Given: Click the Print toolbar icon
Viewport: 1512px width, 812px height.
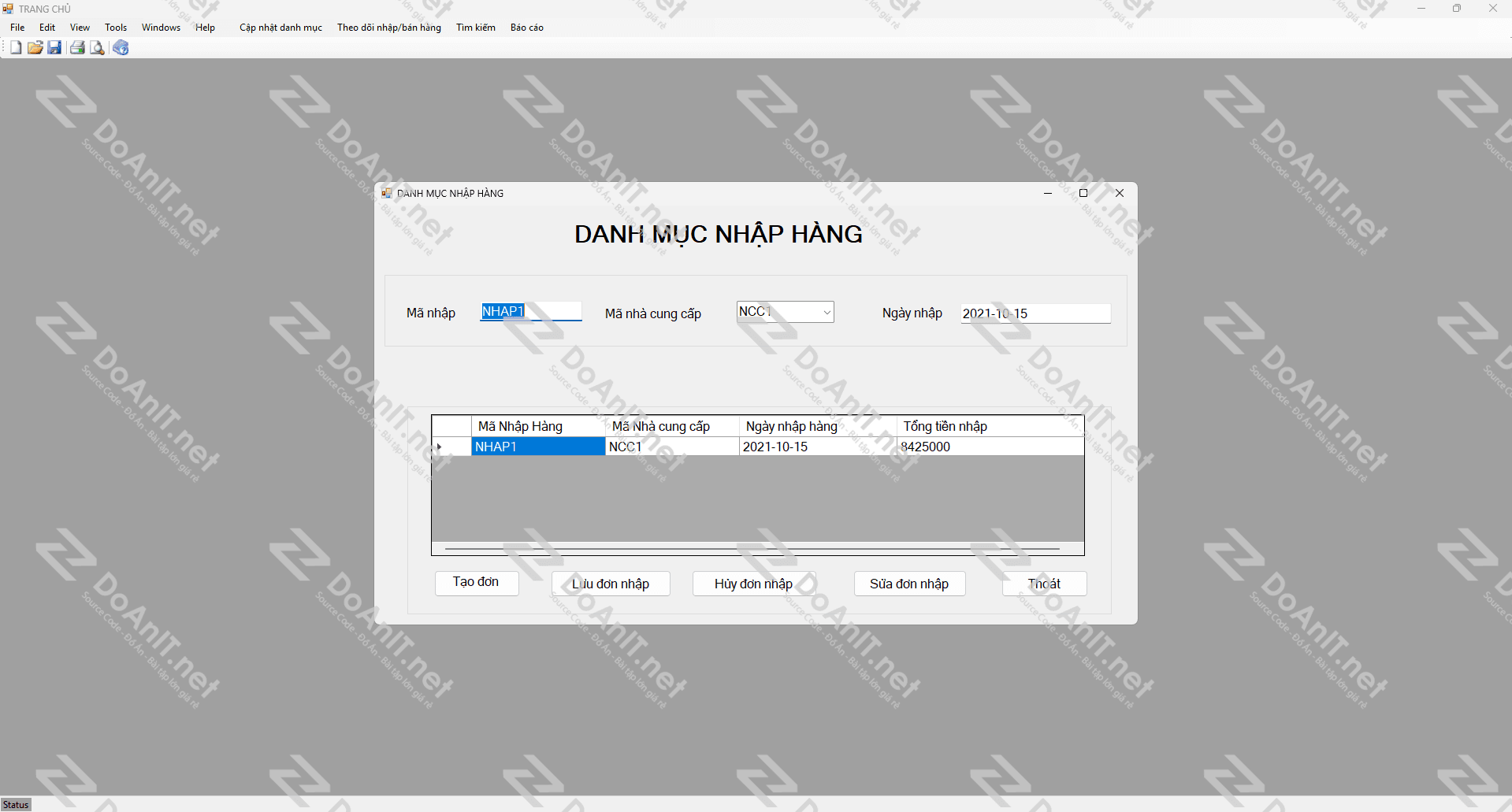Looking at the screenshot, I should (x=77, y=48).
